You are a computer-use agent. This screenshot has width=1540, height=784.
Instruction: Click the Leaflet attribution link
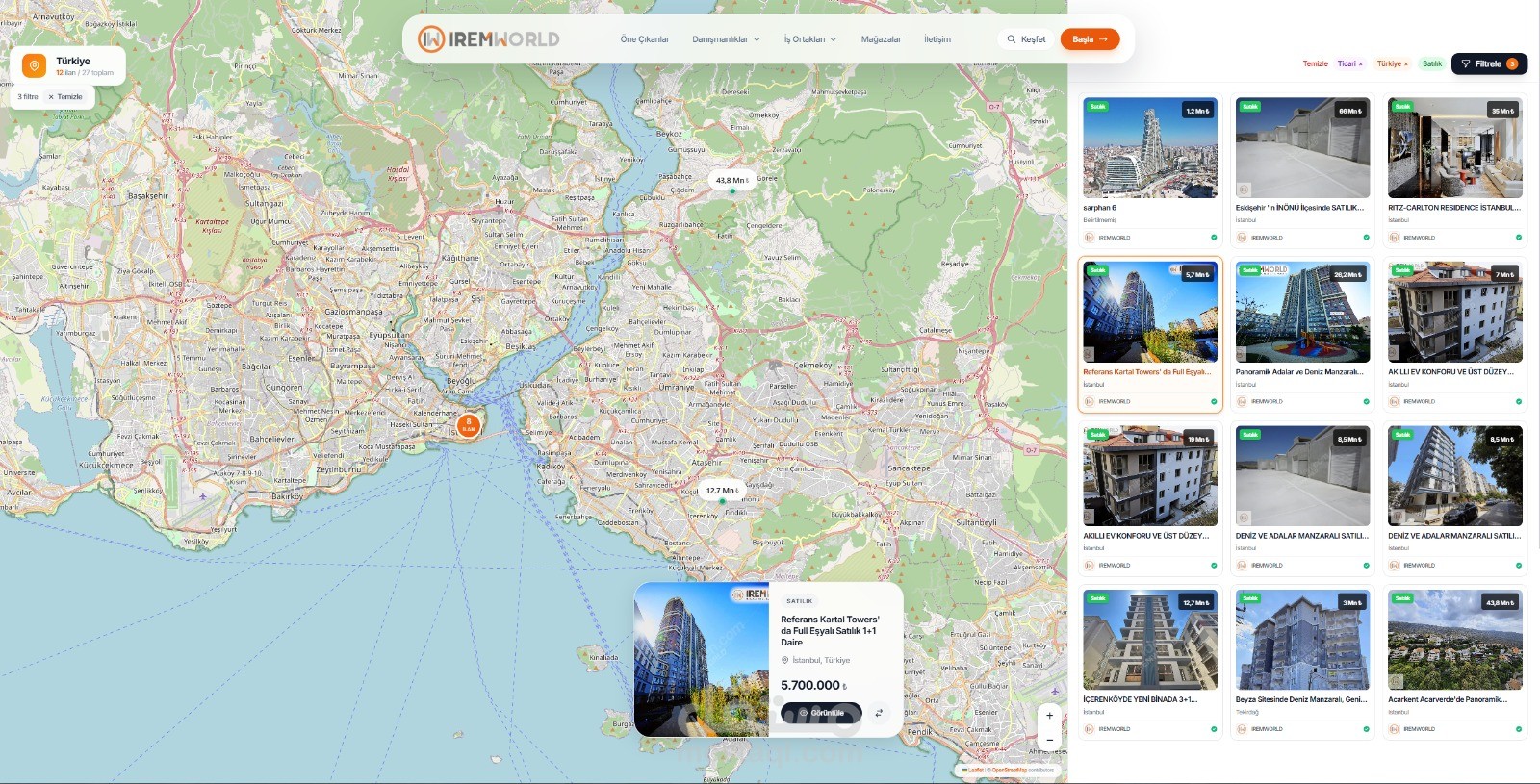974,770
